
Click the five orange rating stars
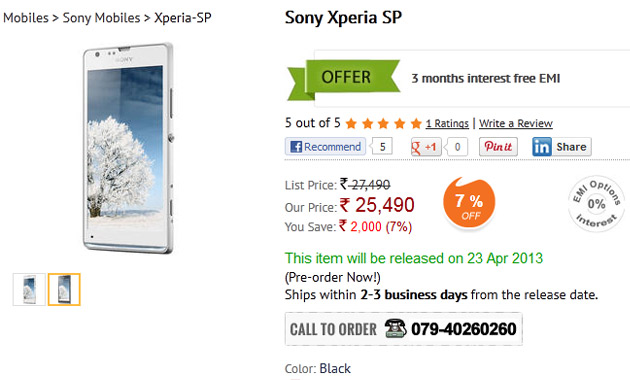pyautogui.click(x=383, y=123)
